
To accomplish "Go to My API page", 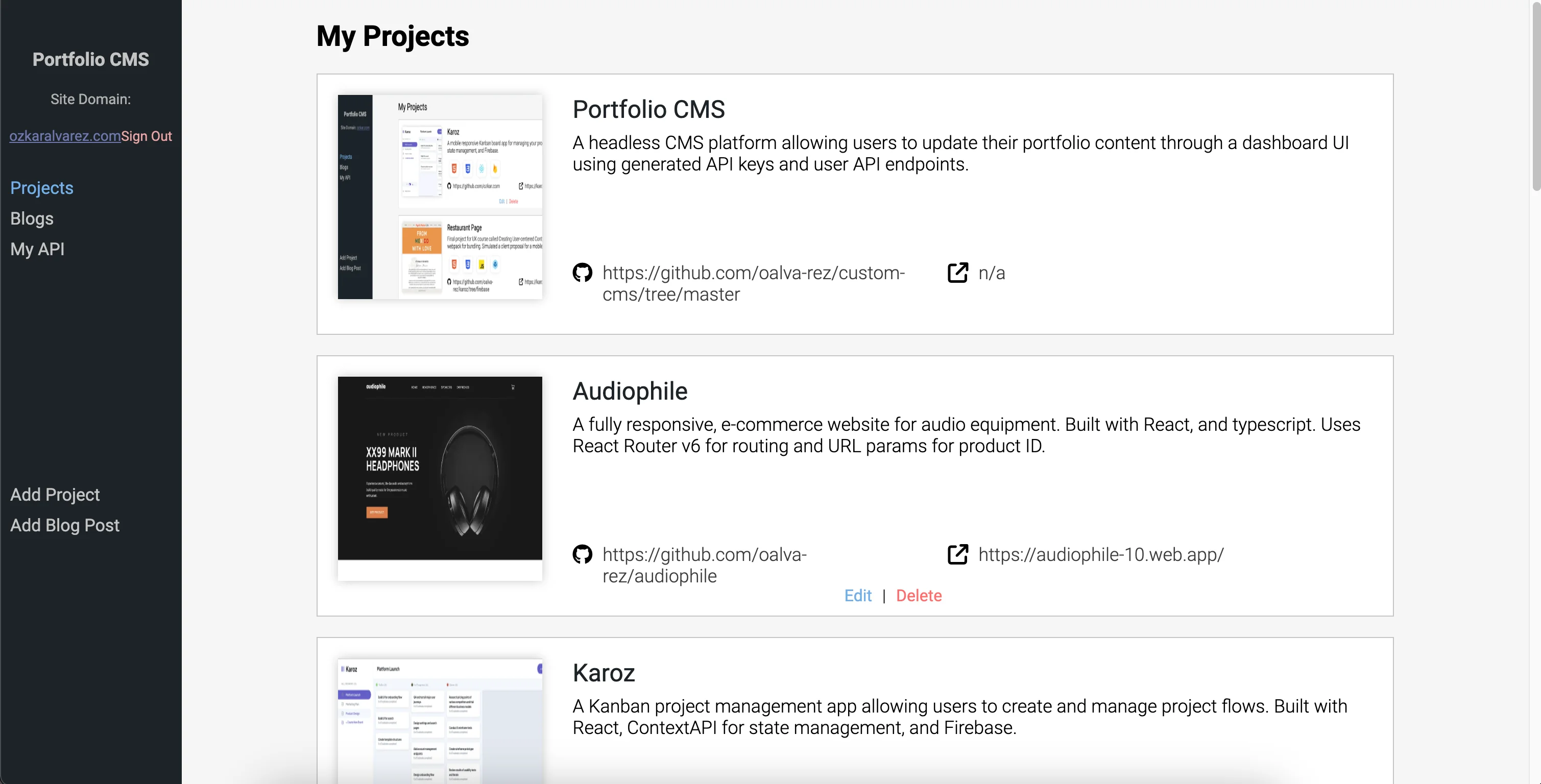I will click(37, 249).
